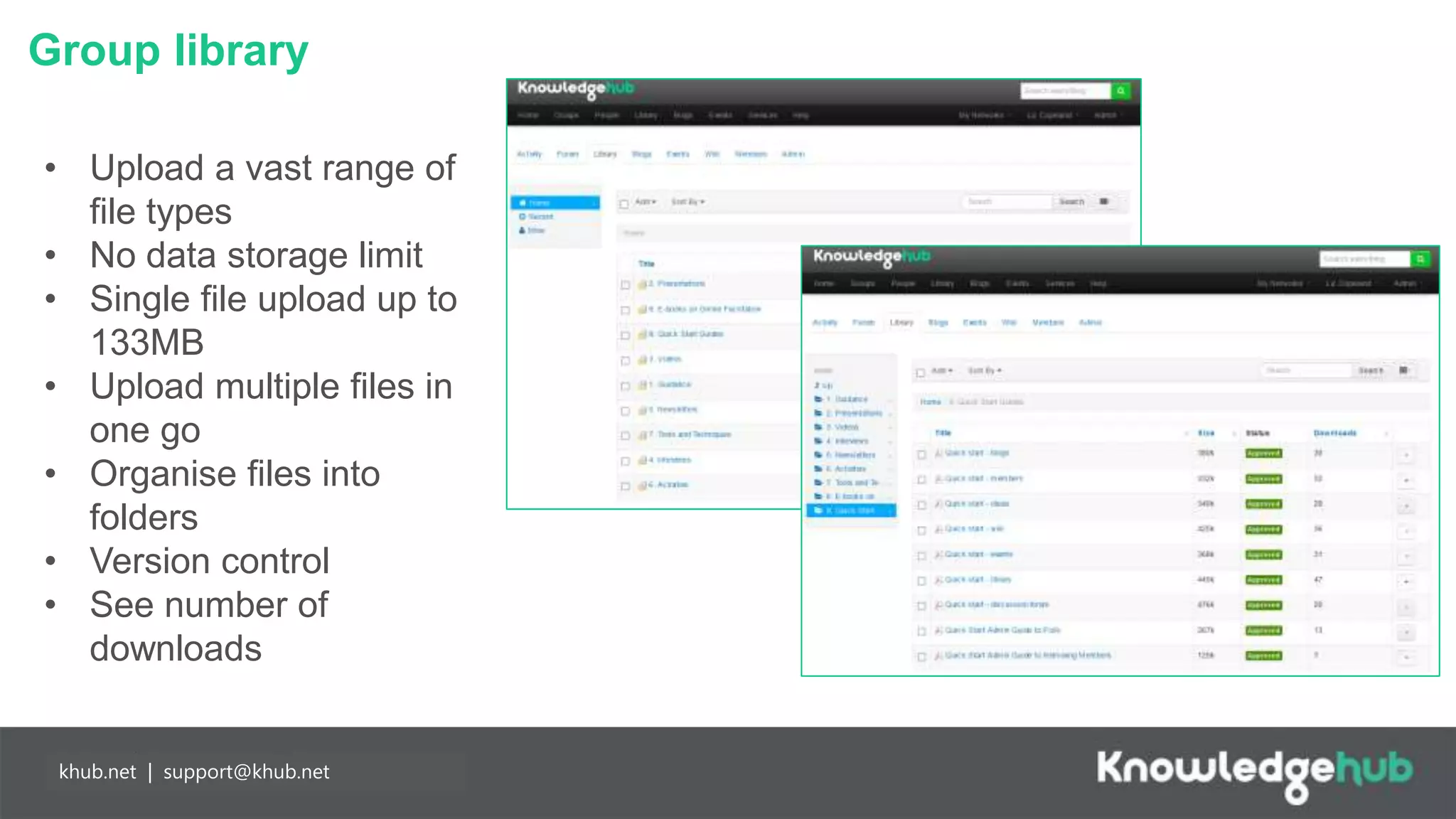Select highlighted 9. Quick Start folder in front sidebar

(x=851, y=510)
